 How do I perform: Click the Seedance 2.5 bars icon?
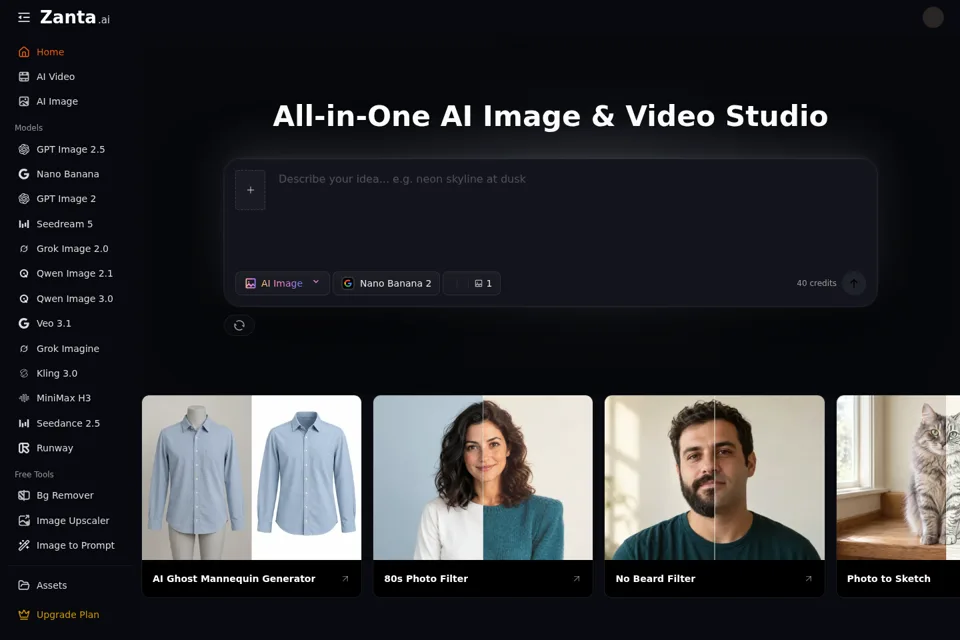tap(24, 423)
